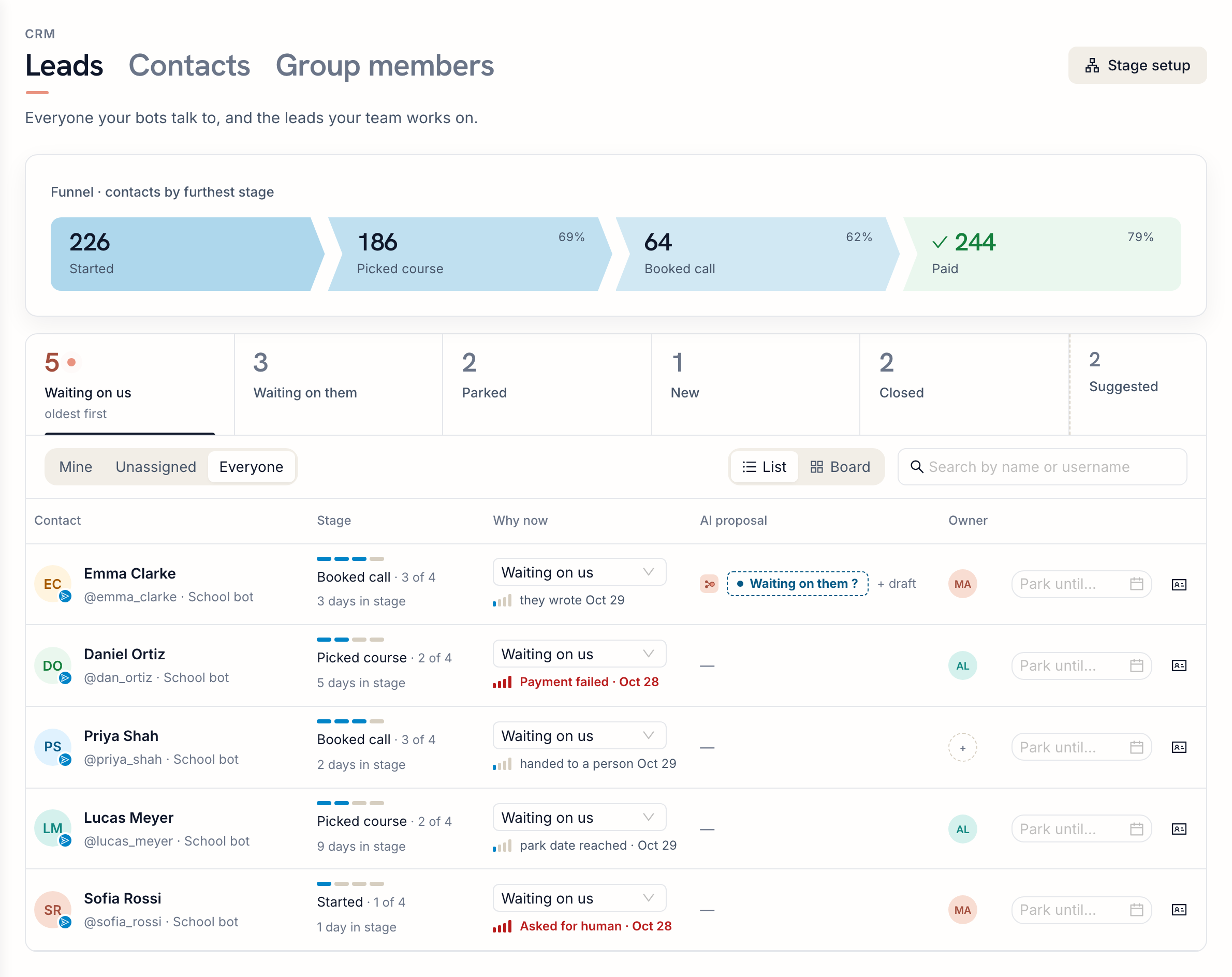
Task: Click calendar icon in Lucas Meyer's Park field
Action: pyautogui.click(x=1137, y=829)
